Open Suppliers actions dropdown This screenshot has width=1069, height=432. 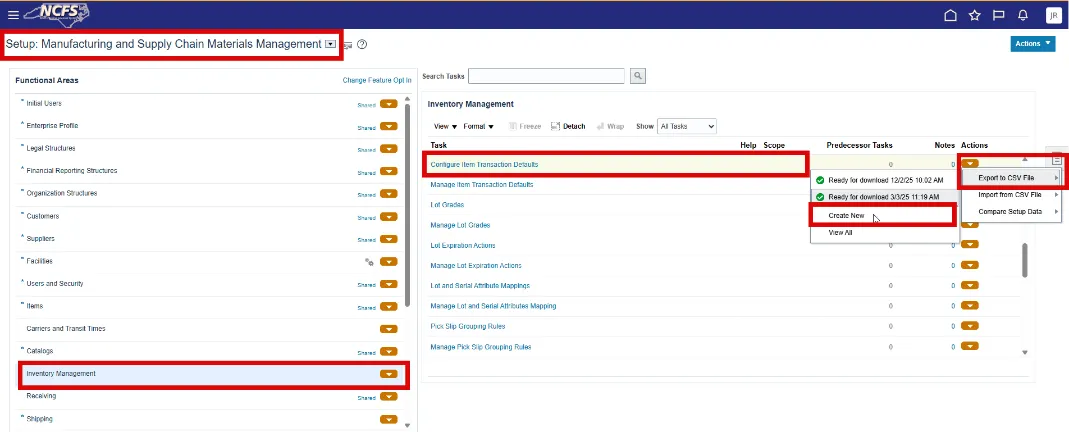389,239
